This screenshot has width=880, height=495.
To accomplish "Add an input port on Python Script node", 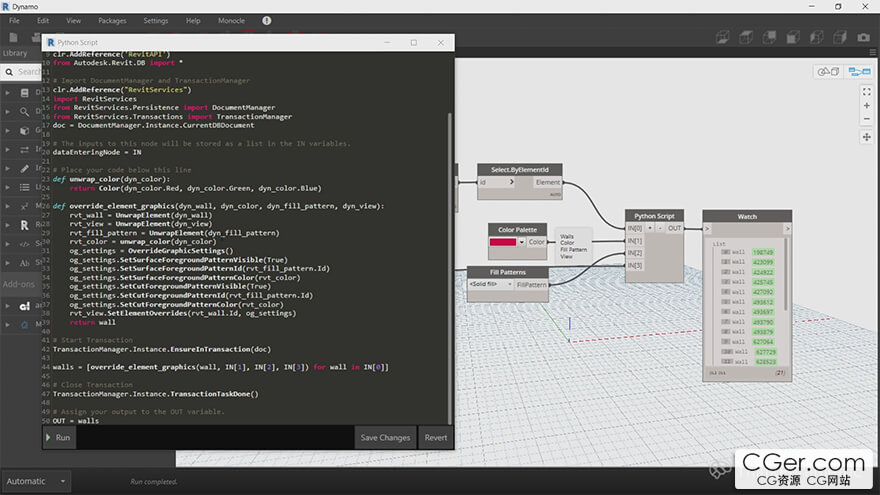I will click(649, 228).
